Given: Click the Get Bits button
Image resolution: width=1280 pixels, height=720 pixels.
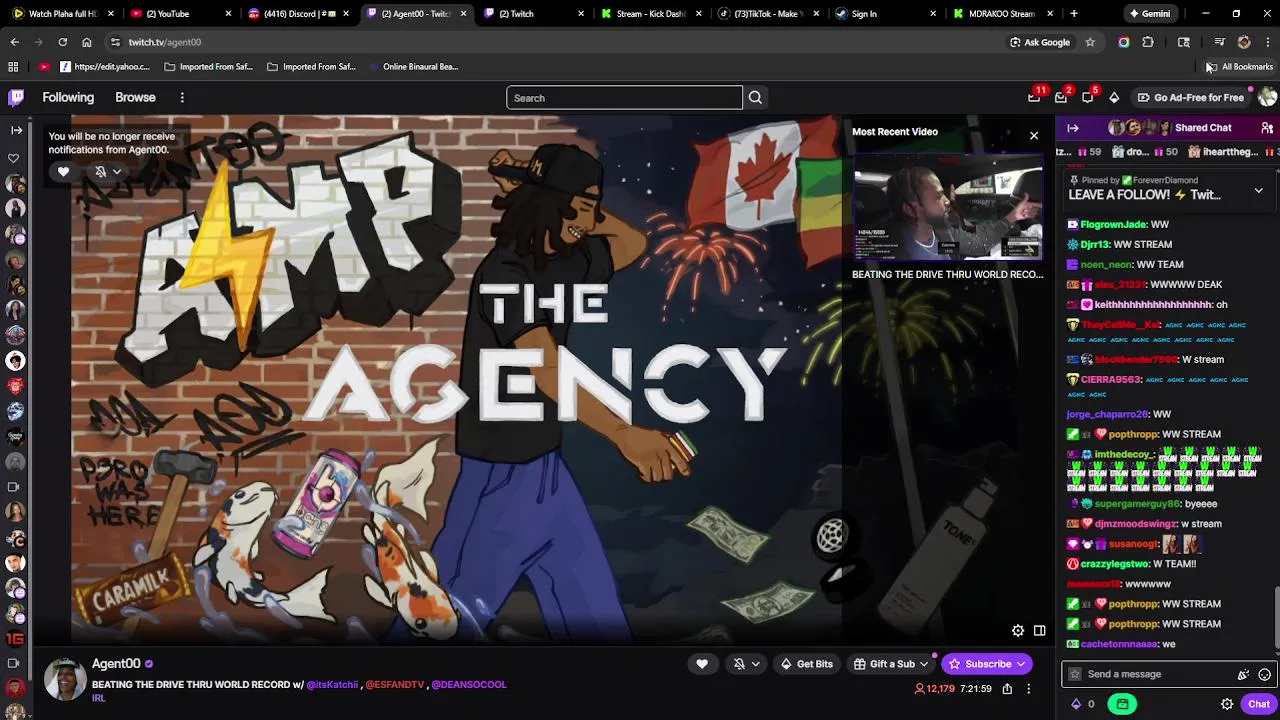Looking at the screenshot, I should pyautogui.click(x=807, y=664).
